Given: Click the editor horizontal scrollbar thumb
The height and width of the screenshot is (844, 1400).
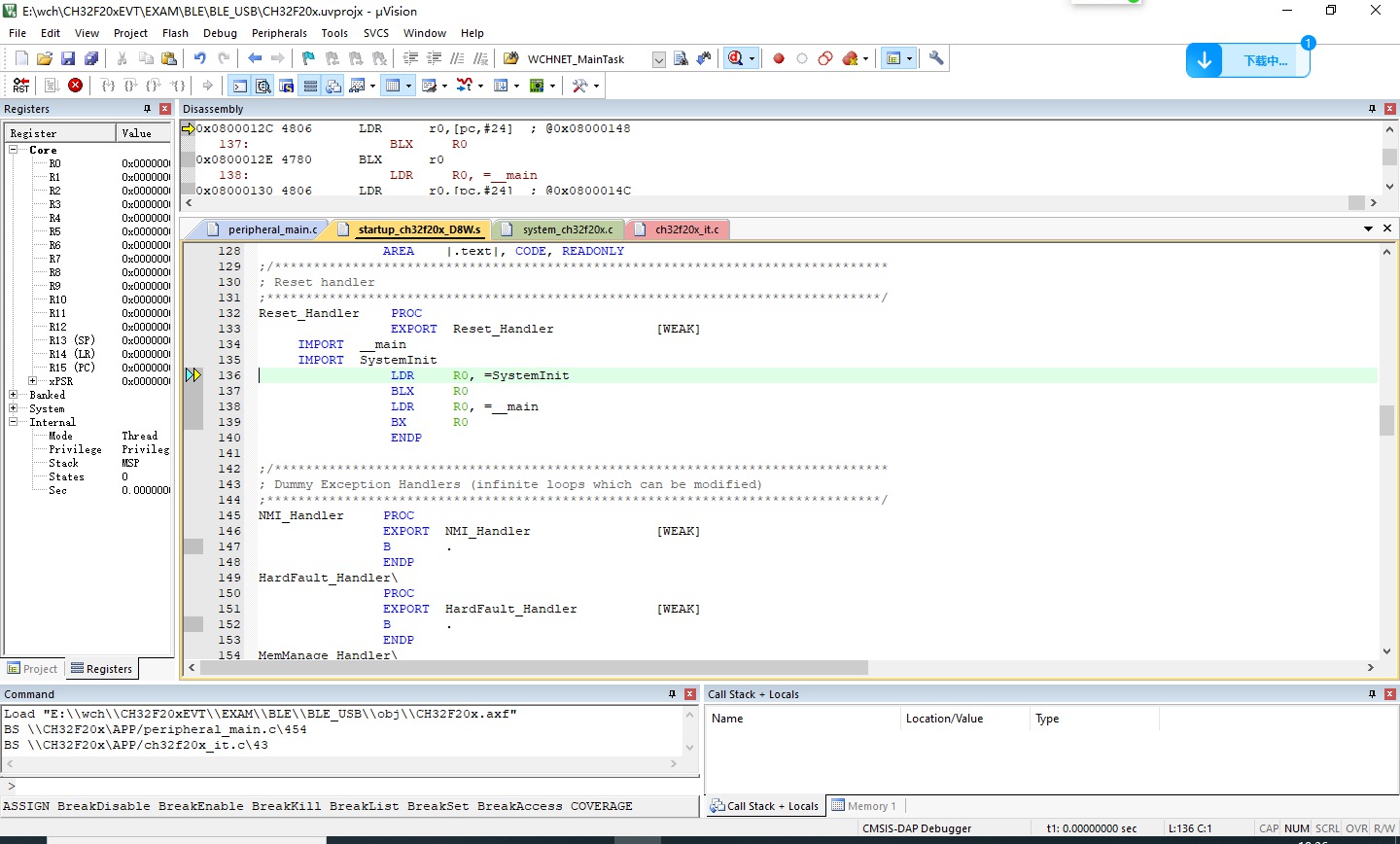Looking at the screenshot, I should point(534,667).
